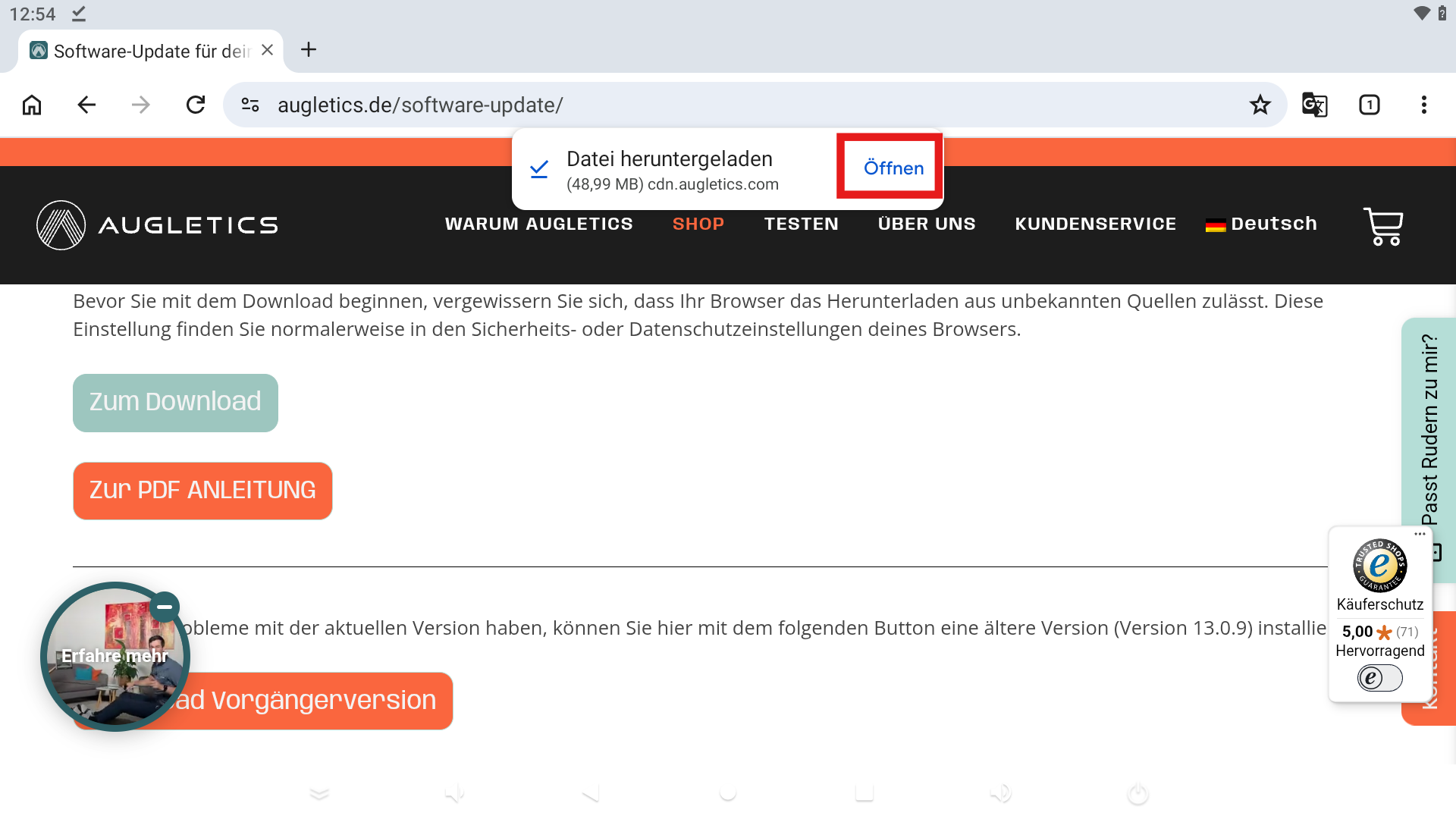The height and width of the screenshot is (819, 1456).
Task: Bookmark this page with the star icon
Action: (1260, 105)
